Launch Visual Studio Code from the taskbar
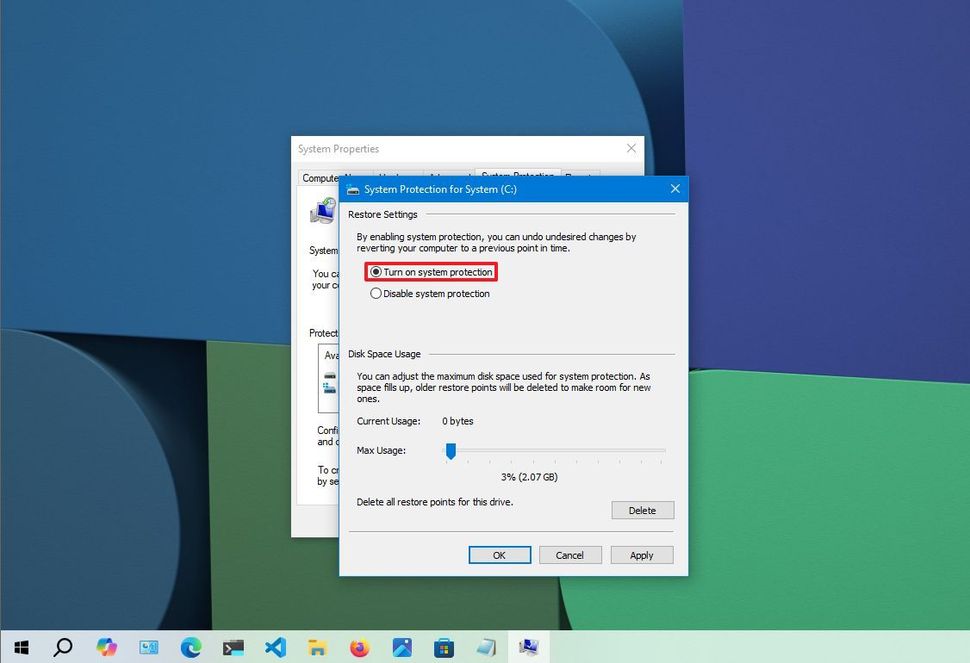The width and height of the screenshot is (970, 663). [x=275, y=647]
